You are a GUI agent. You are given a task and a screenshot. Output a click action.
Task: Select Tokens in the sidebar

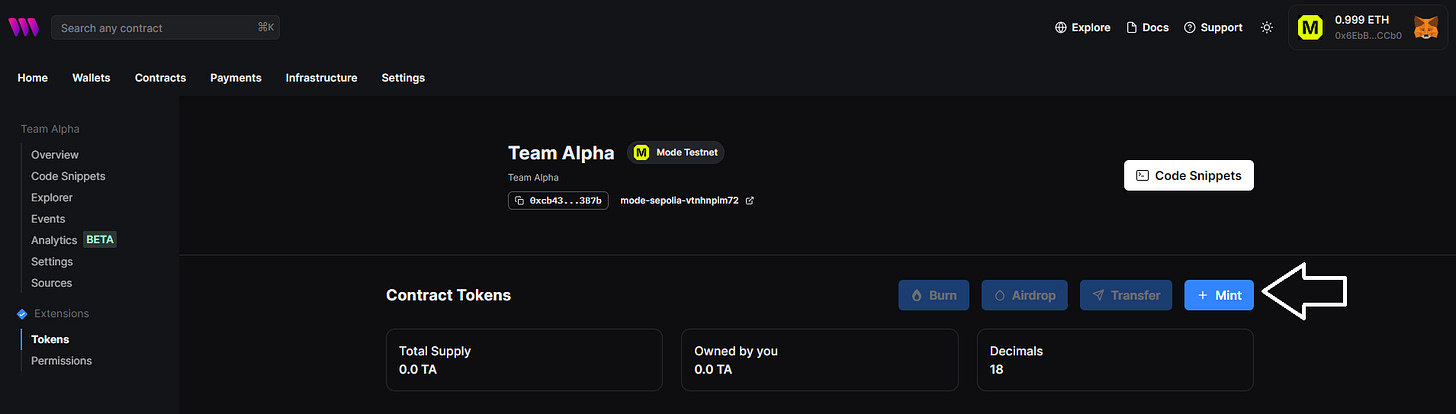pos(50,340)
